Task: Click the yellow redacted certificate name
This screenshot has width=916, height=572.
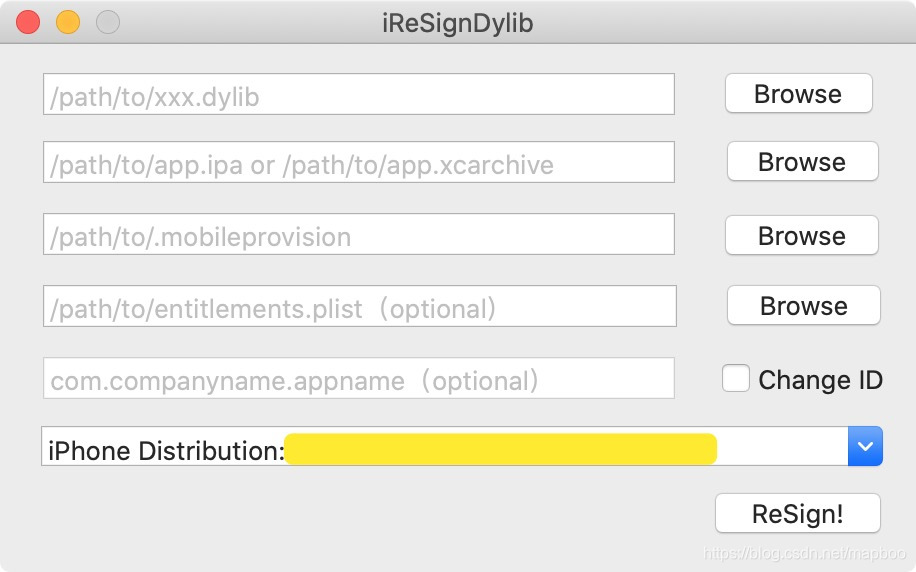Action: click(501, 449)
